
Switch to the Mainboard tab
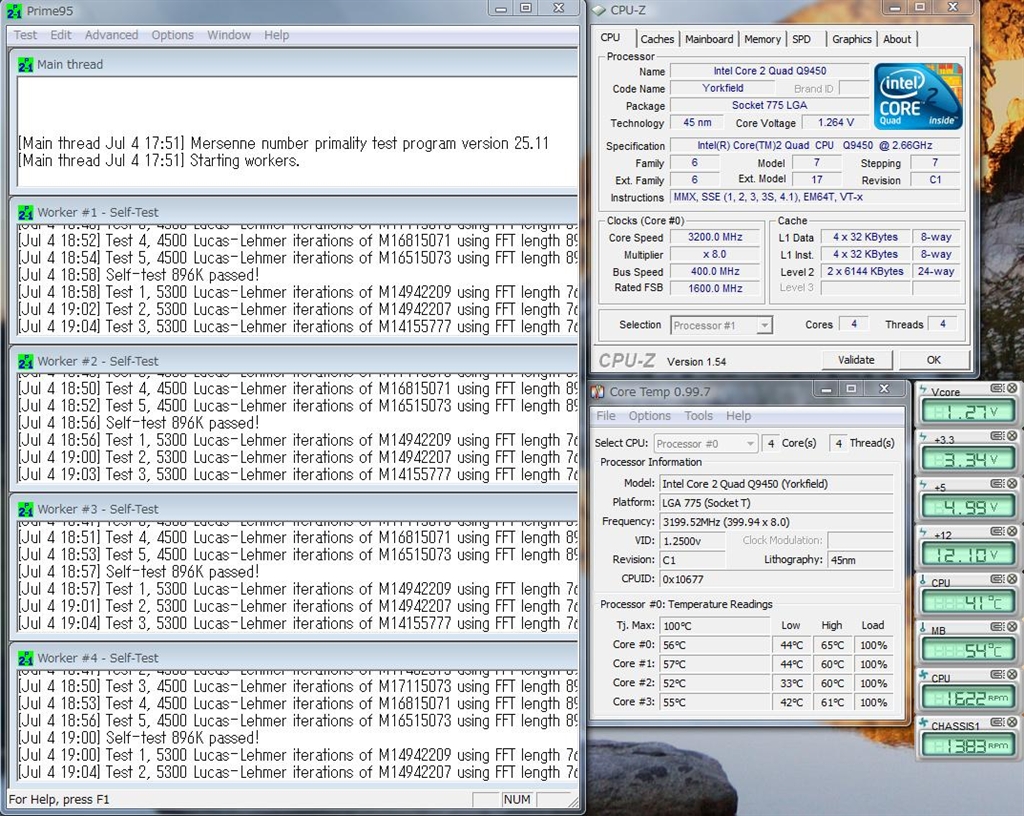pos(709,39)
